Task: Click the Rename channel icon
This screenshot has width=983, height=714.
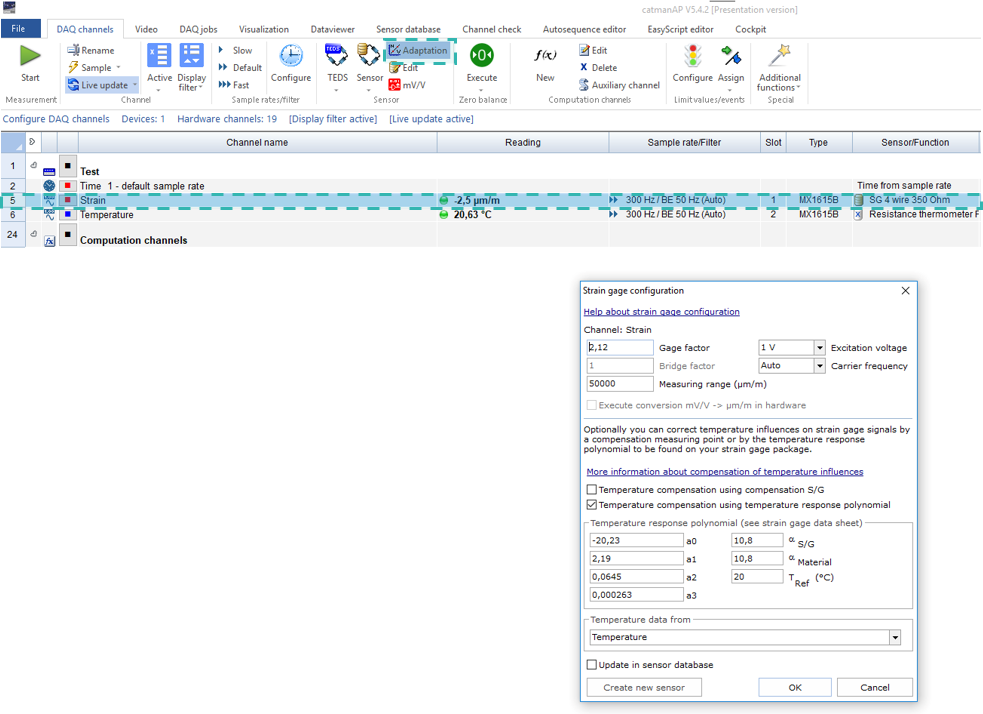Action: (73, 50)
